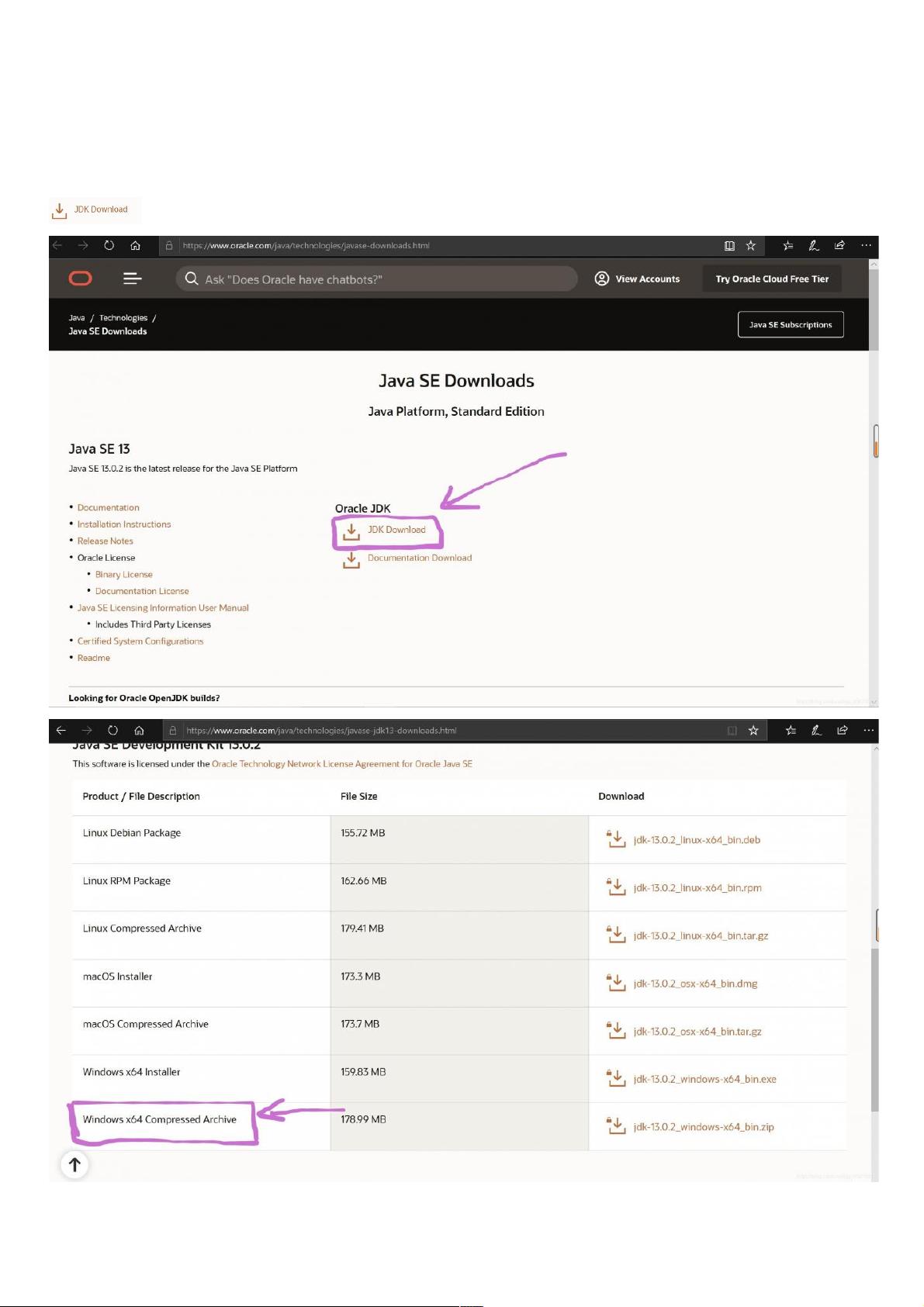Select Technologies in the breadcrumb
The image size is (924, 1307).
[x=123, y=318]
